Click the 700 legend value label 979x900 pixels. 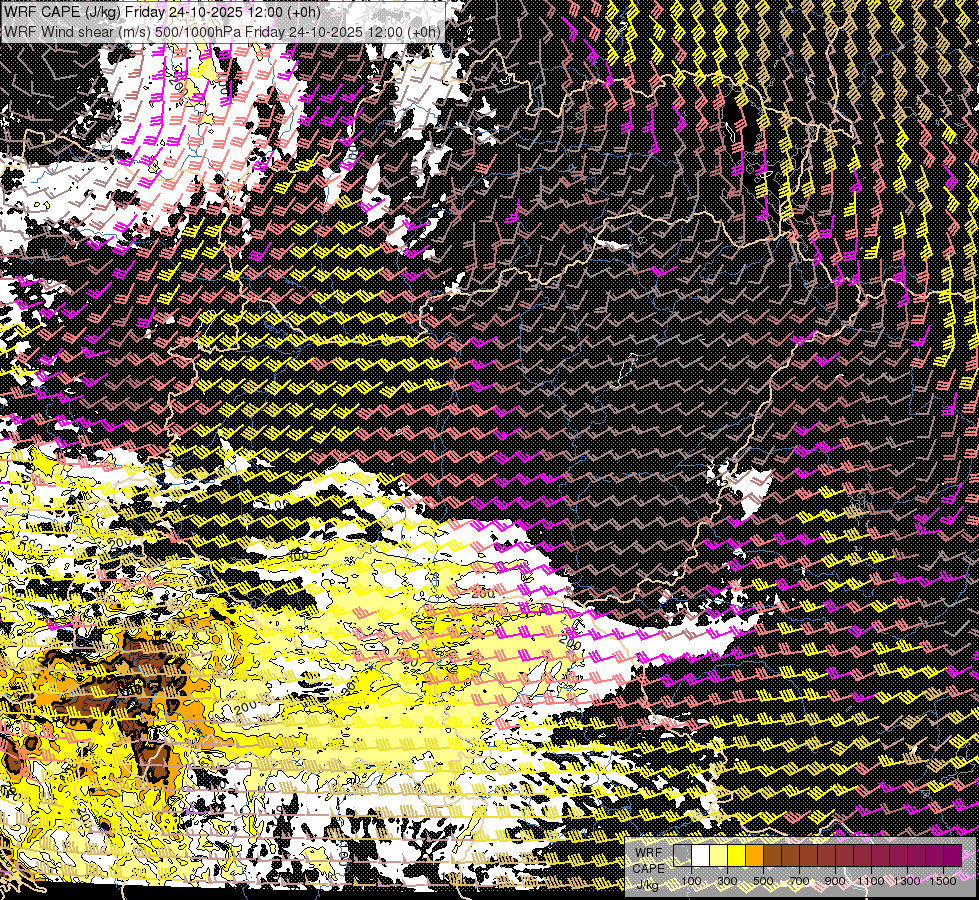pos(799,881)
